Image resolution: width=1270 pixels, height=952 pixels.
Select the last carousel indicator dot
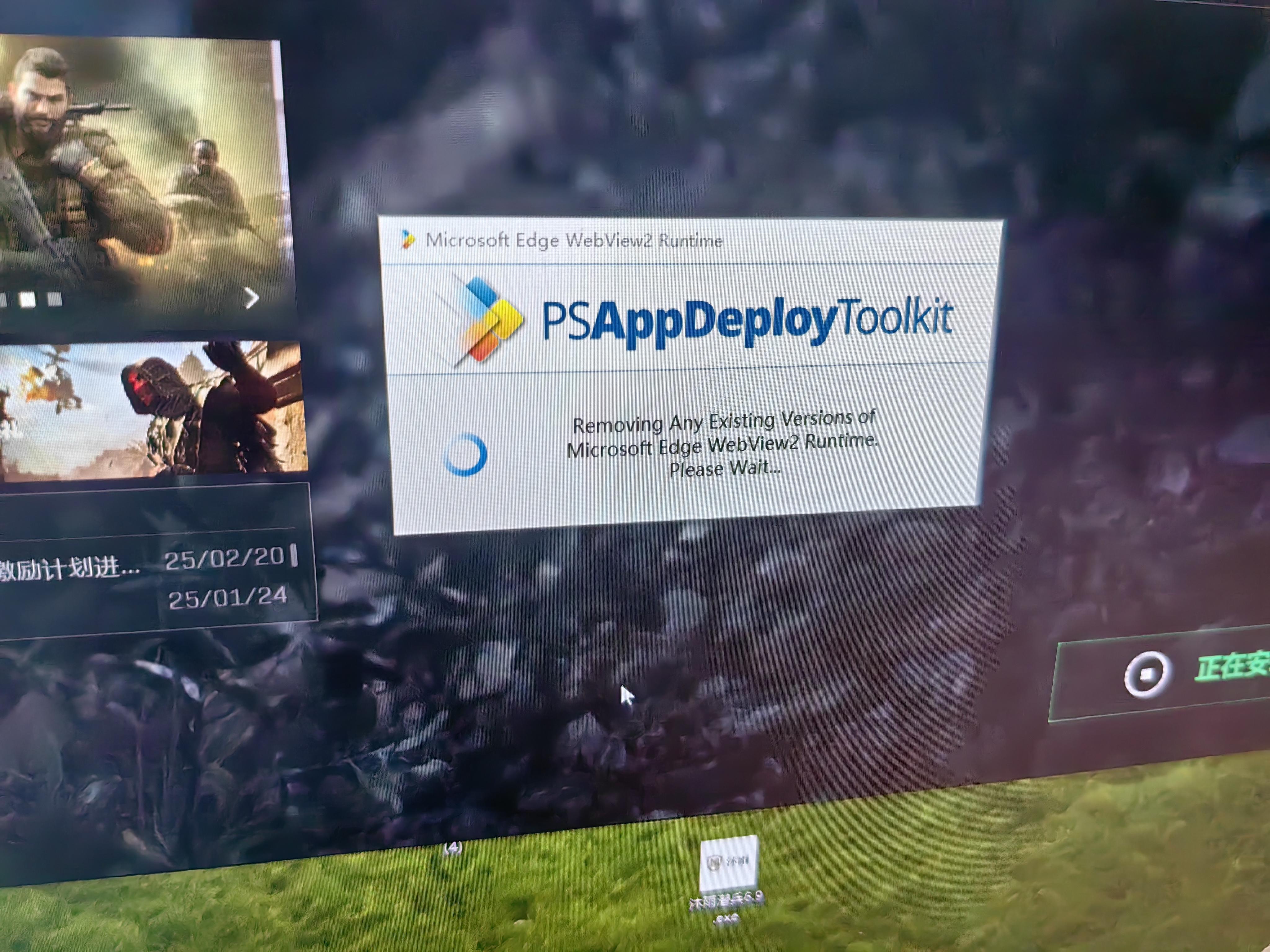click(55, 299)
